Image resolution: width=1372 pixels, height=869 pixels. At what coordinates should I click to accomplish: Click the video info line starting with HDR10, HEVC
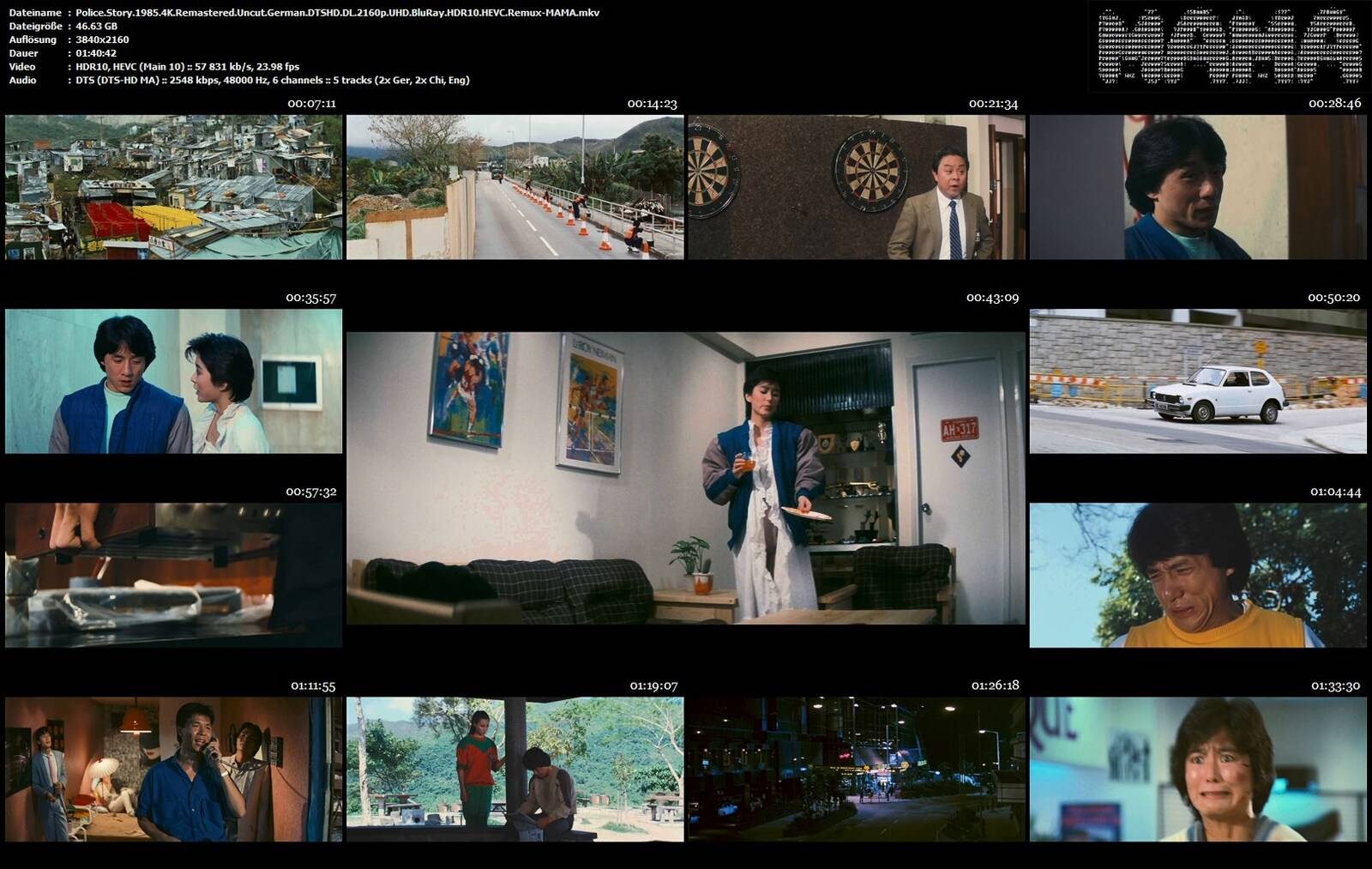[x=188, y=66]
